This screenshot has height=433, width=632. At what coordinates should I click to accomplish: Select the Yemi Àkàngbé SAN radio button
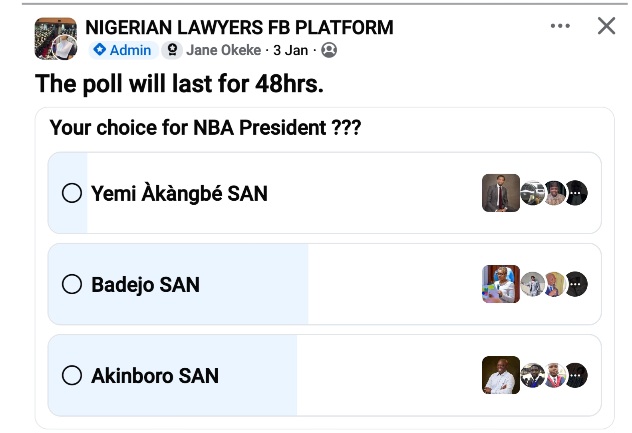[x=72, y=193]
